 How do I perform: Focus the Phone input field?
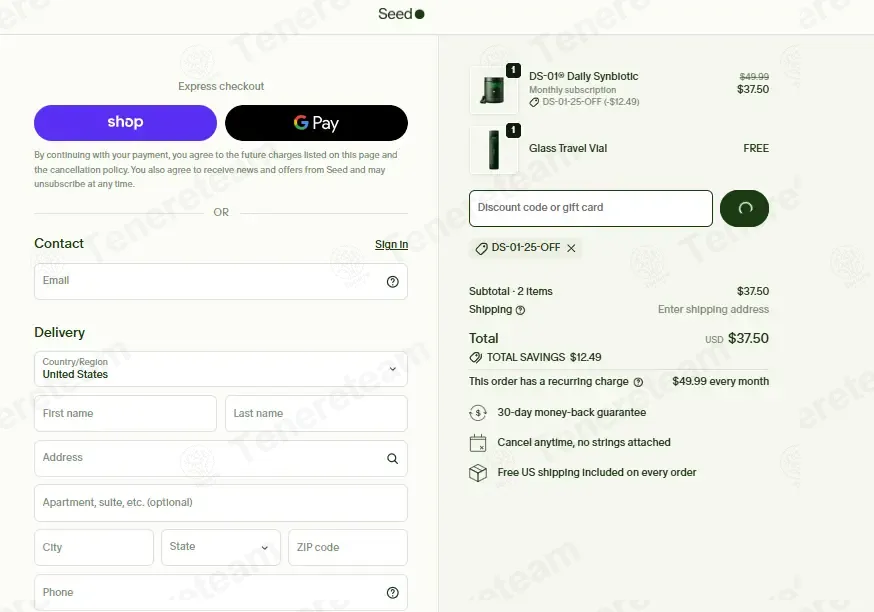[x=221, y=592]
